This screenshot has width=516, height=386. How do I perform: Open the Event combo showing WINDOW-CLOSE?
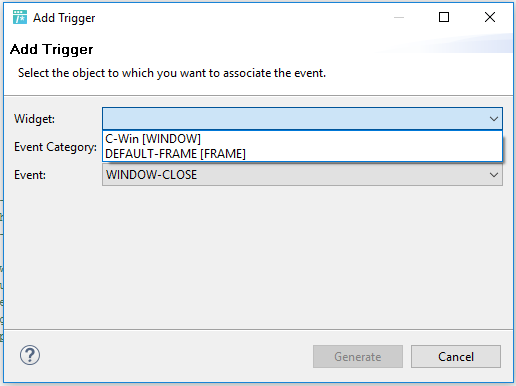pos(302,175)
